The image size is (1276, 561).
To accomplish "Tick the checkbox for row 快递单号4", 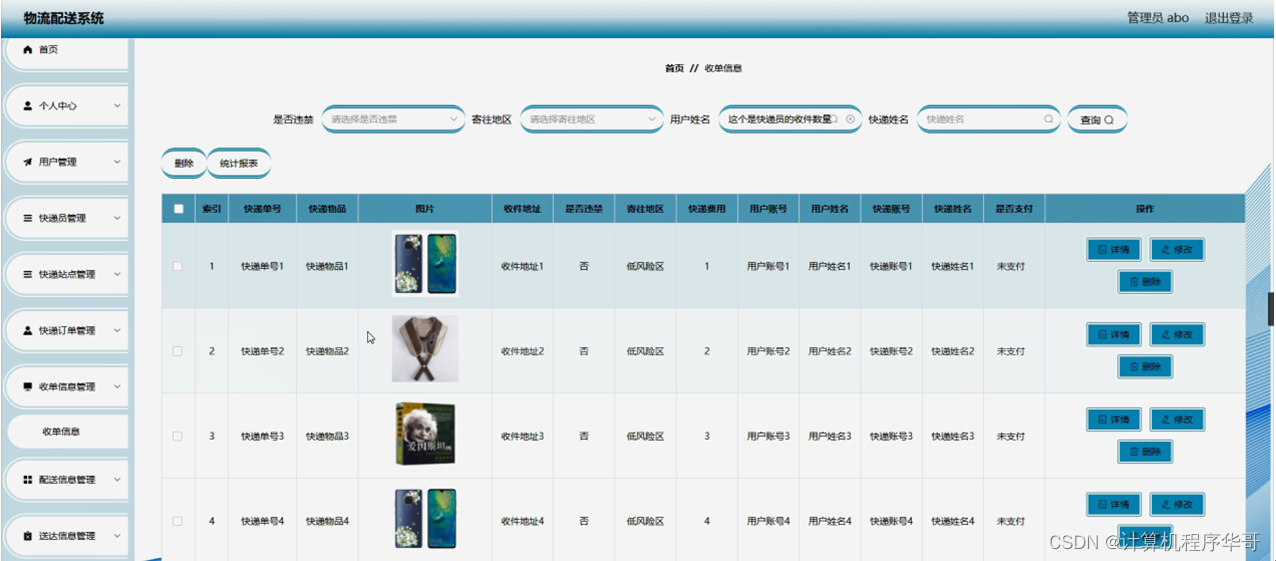I will coord(178,522).
